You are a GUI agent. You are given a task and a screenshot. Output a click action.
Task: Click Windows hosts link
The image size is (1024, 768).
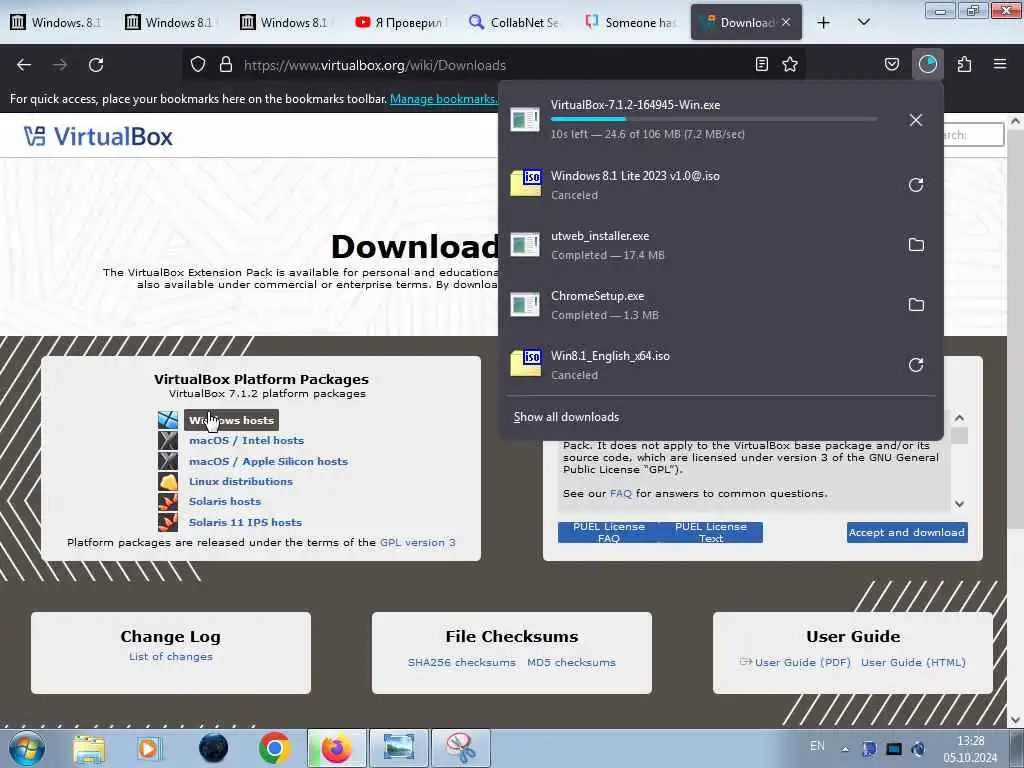[x=231, y=421]
